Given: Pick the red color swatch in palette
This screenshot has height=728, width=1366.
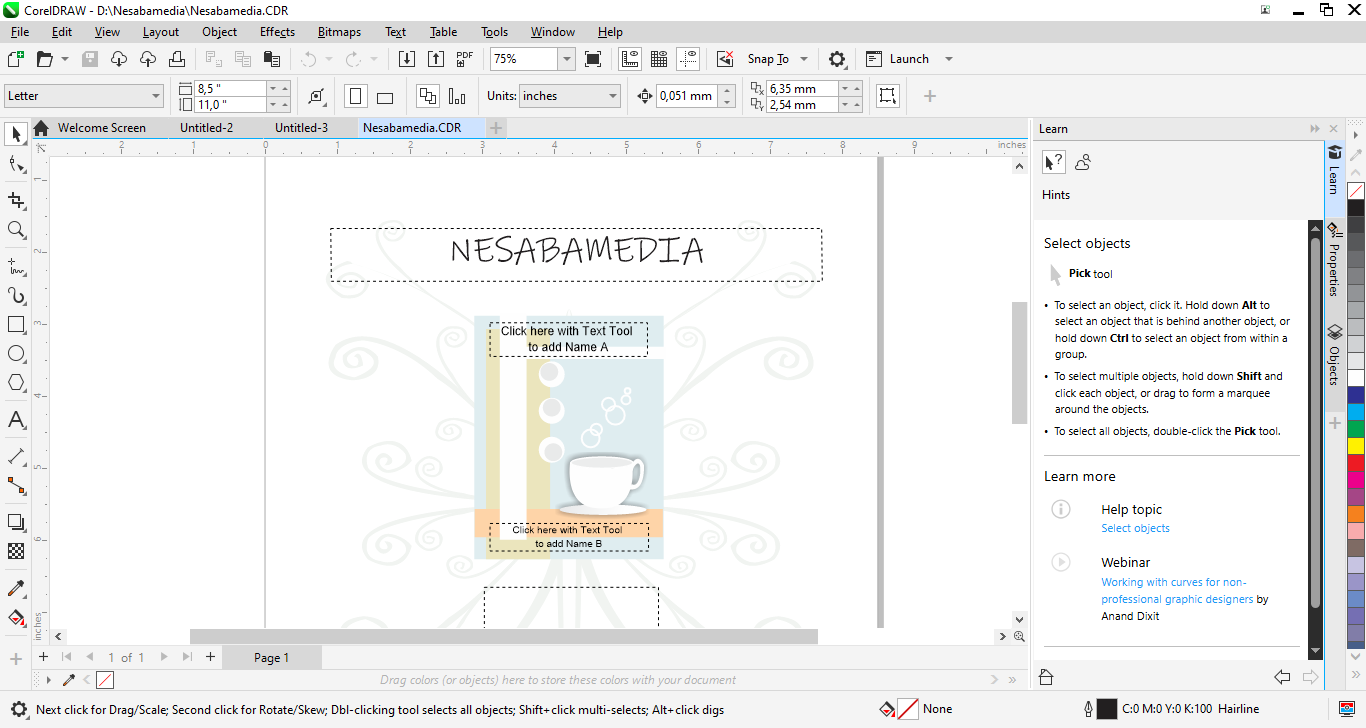Looking at the screenshot, I should tap(1356, 463).
